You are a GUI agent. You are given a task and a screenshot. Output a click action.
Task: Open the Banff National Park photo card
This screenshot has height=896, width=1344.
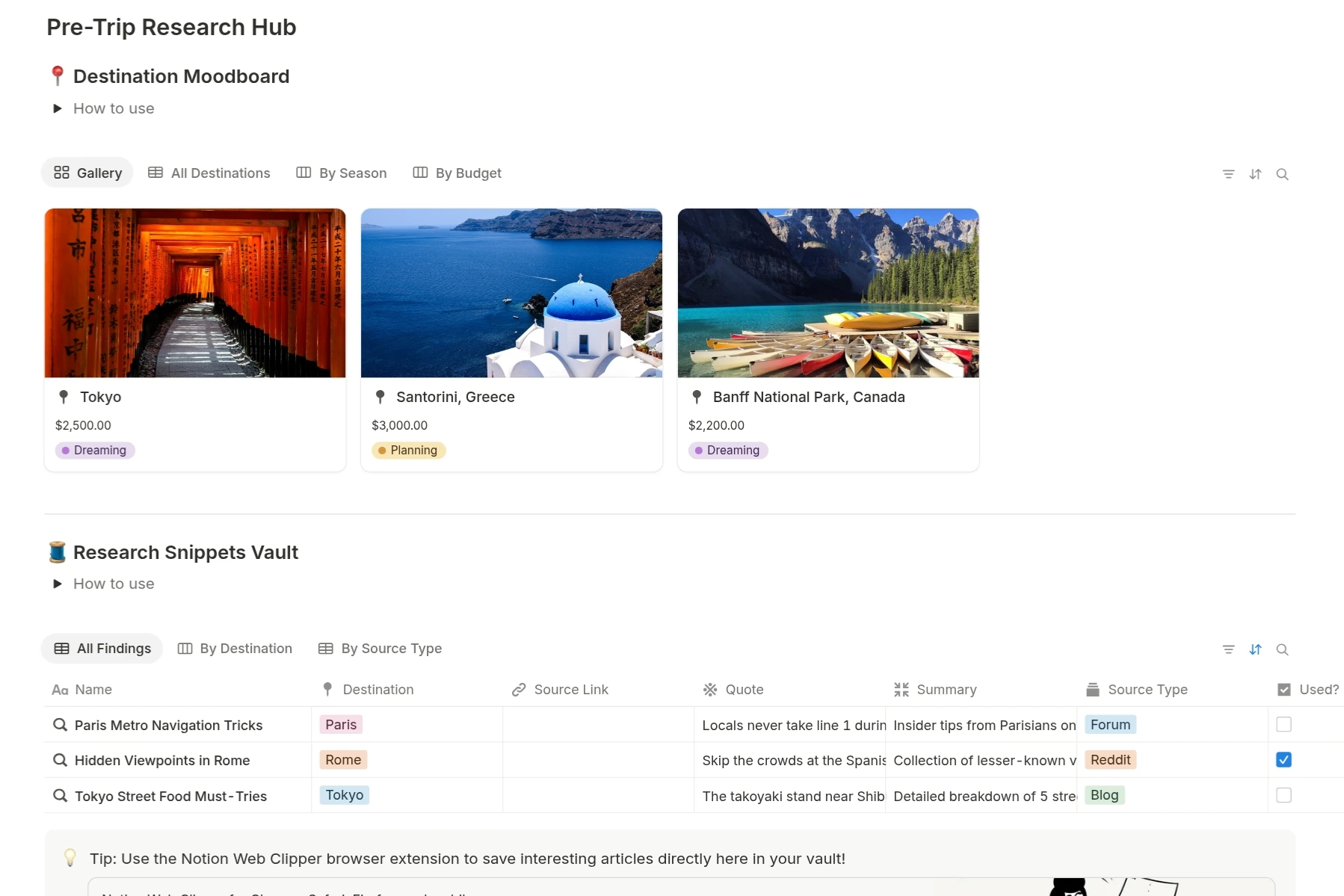coord(827,293)
